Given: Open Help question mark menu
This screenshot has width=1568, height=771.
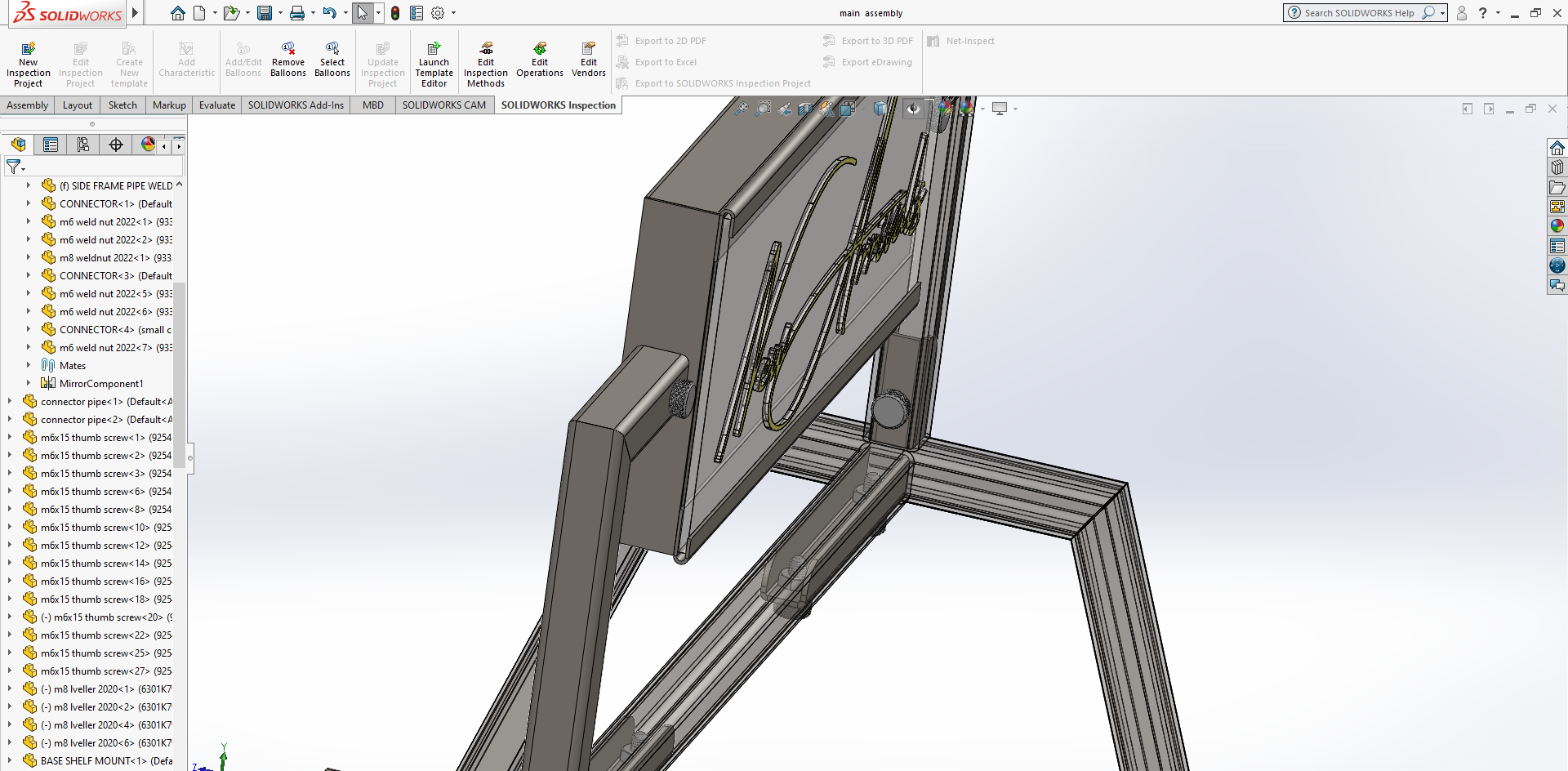Looking at the screenshot, I should coord(1483,13).
